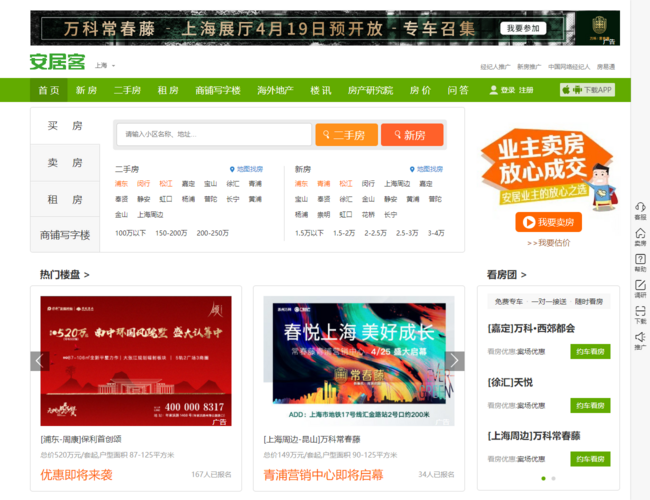Click the 我要估价 link
Viewport: 650px width, 500px height.
pyautogui.click(x=548, y=243)
